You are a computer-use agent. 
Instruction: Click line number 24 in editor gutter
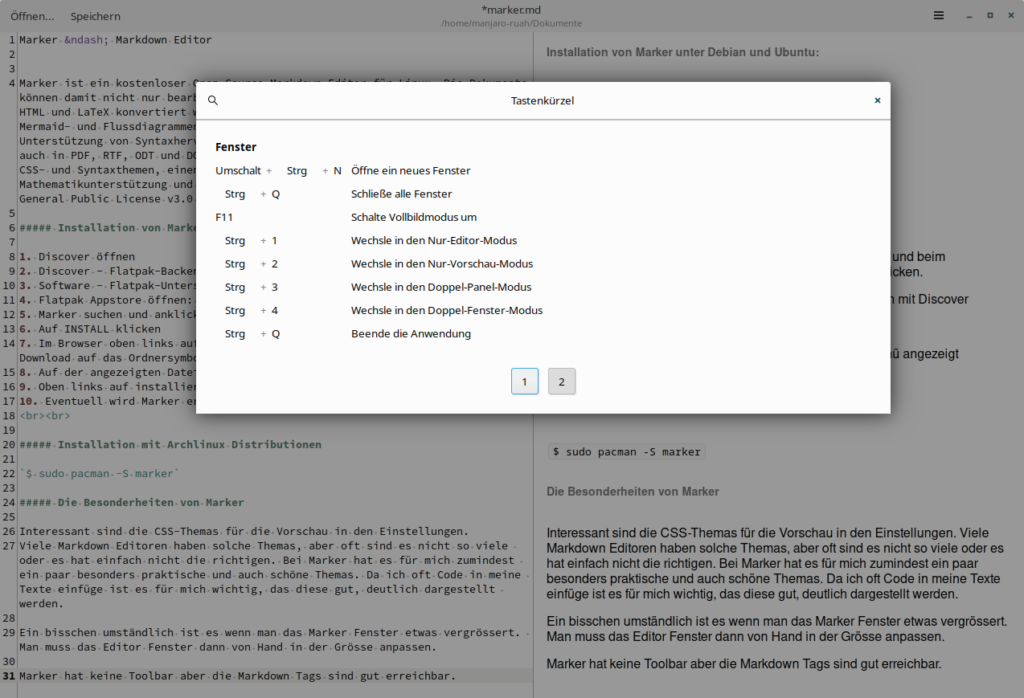coord(8,503)
